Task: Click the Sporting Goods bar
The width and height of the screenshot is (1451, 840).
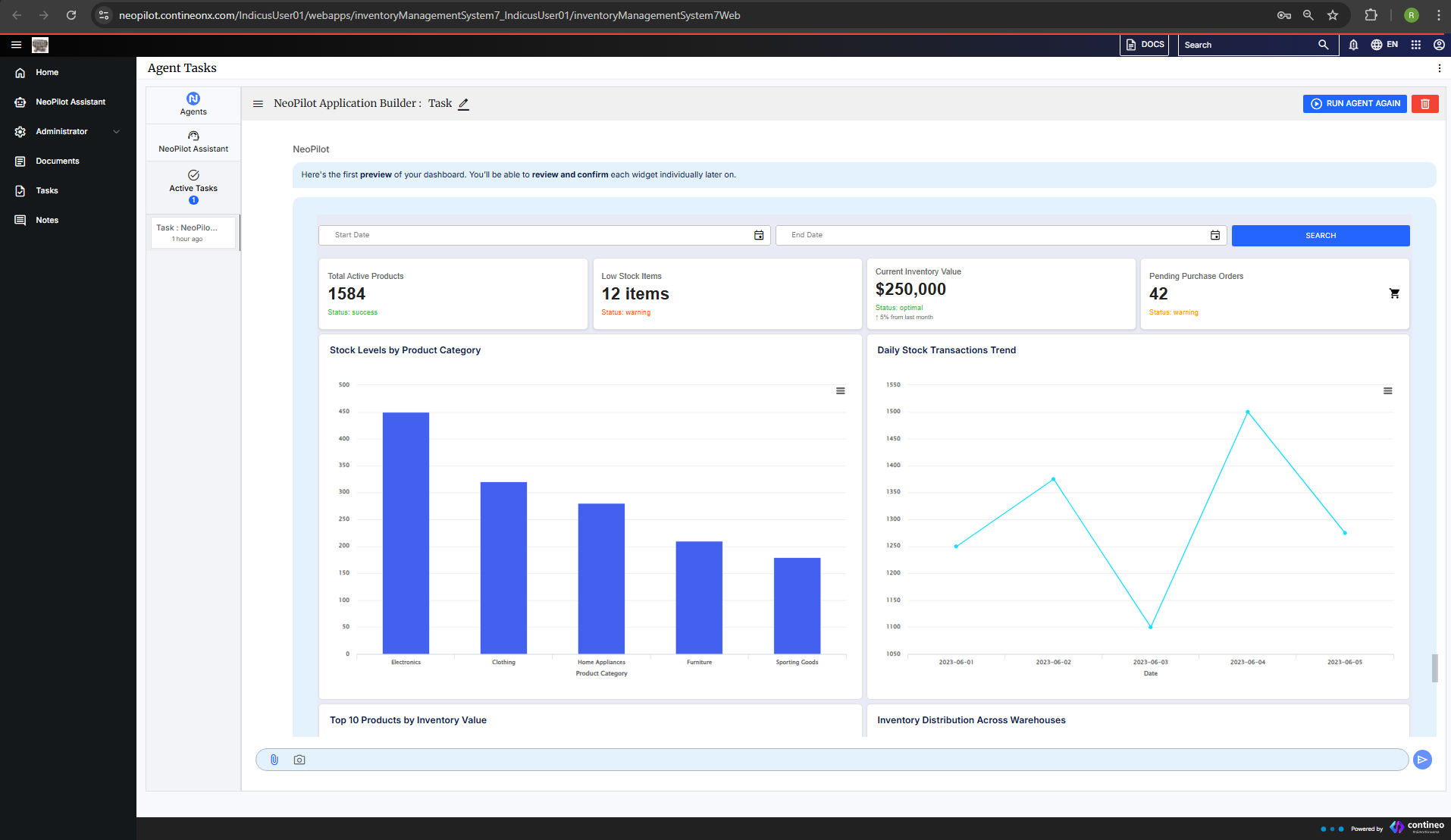Action: tap(797, 606)
